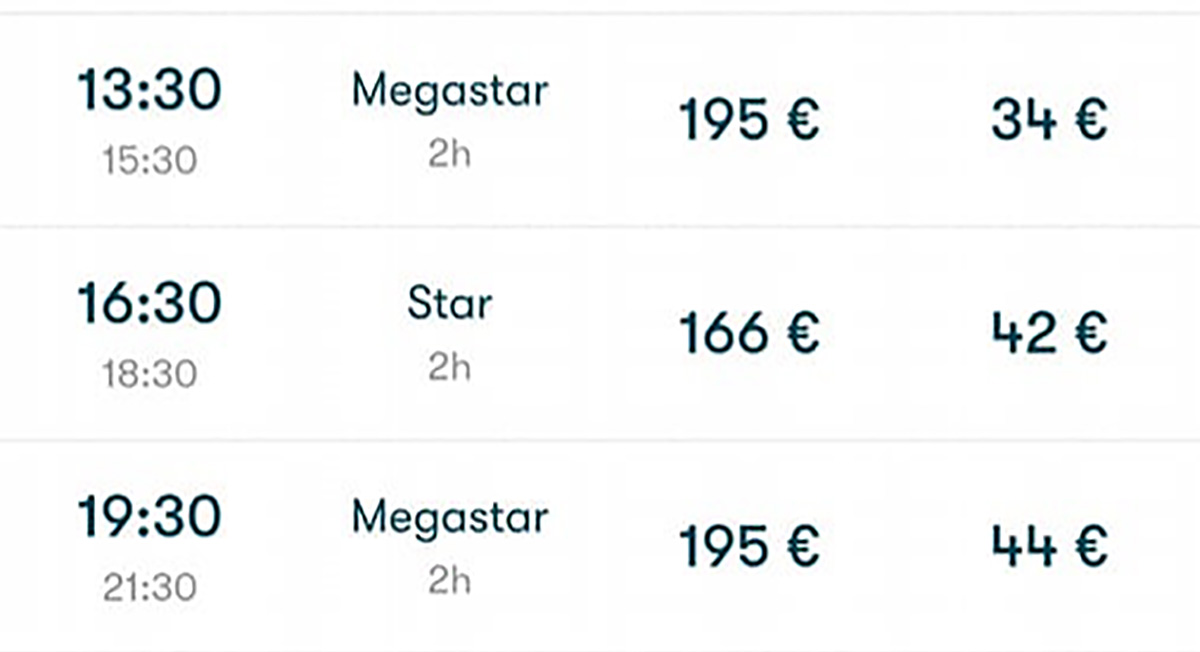Select the 42 € price
The width and height of the screenshot is (1200, 652).
pos(1049,333)
